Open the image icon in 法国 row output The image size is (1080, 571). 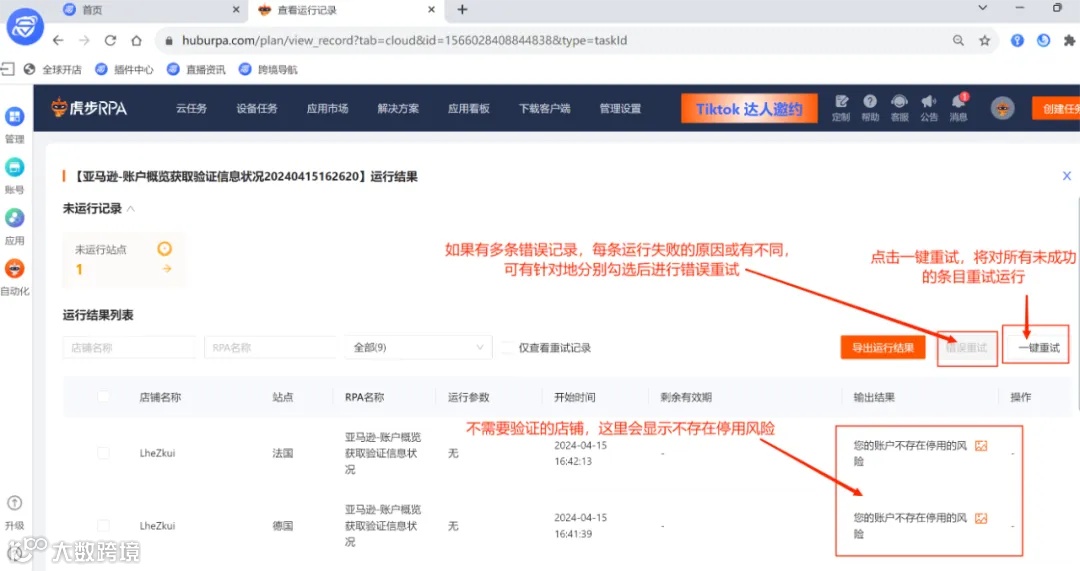coord(981,446)
